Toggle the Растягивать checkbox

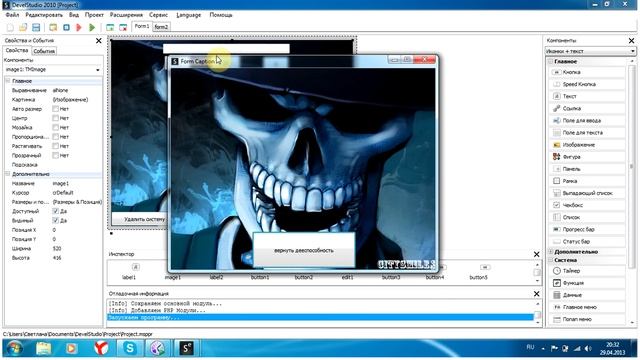56,146
